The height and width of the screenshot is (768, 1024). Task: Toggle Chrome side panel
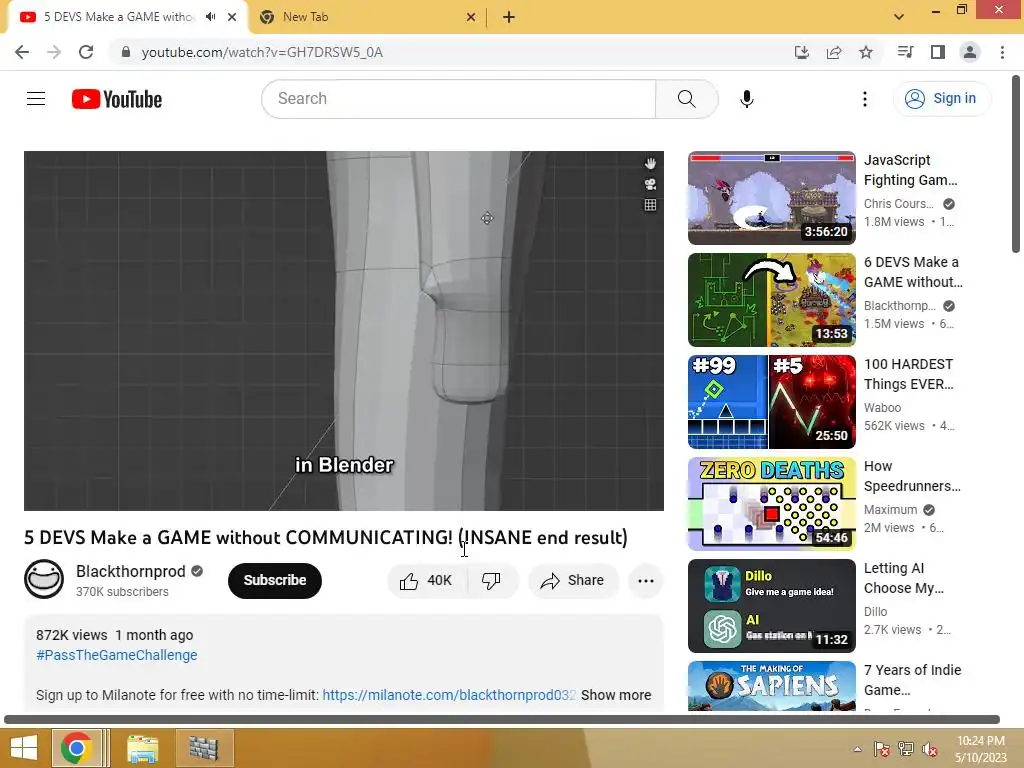938,52
